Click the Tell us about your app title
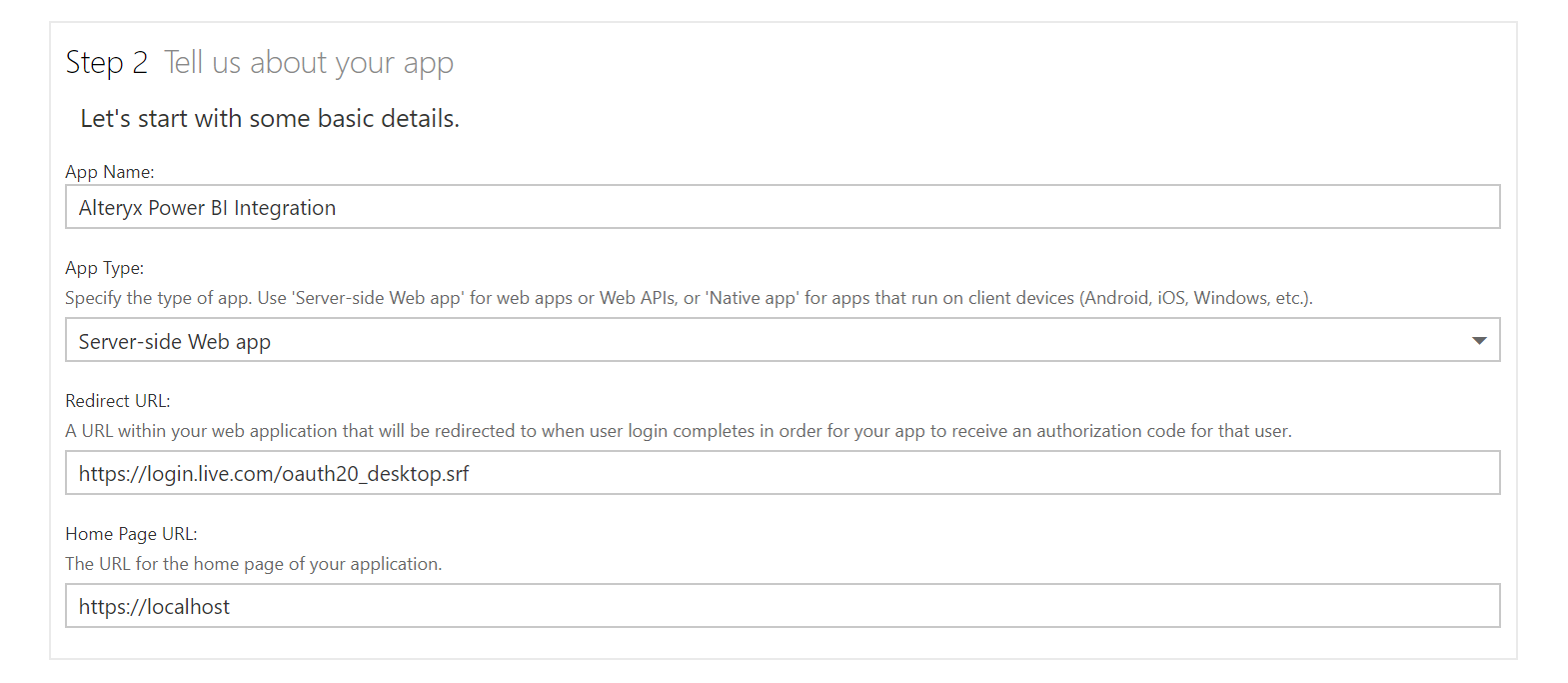This screenshot has width=1568, height=683. (309, 62)
